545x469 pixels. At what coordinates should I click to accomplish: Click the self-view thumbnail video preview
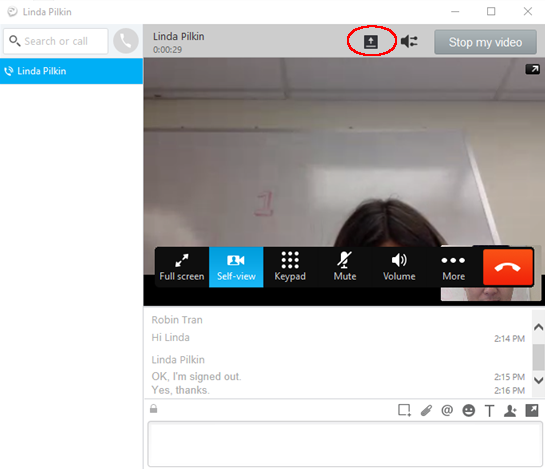(x=491, y=294)
